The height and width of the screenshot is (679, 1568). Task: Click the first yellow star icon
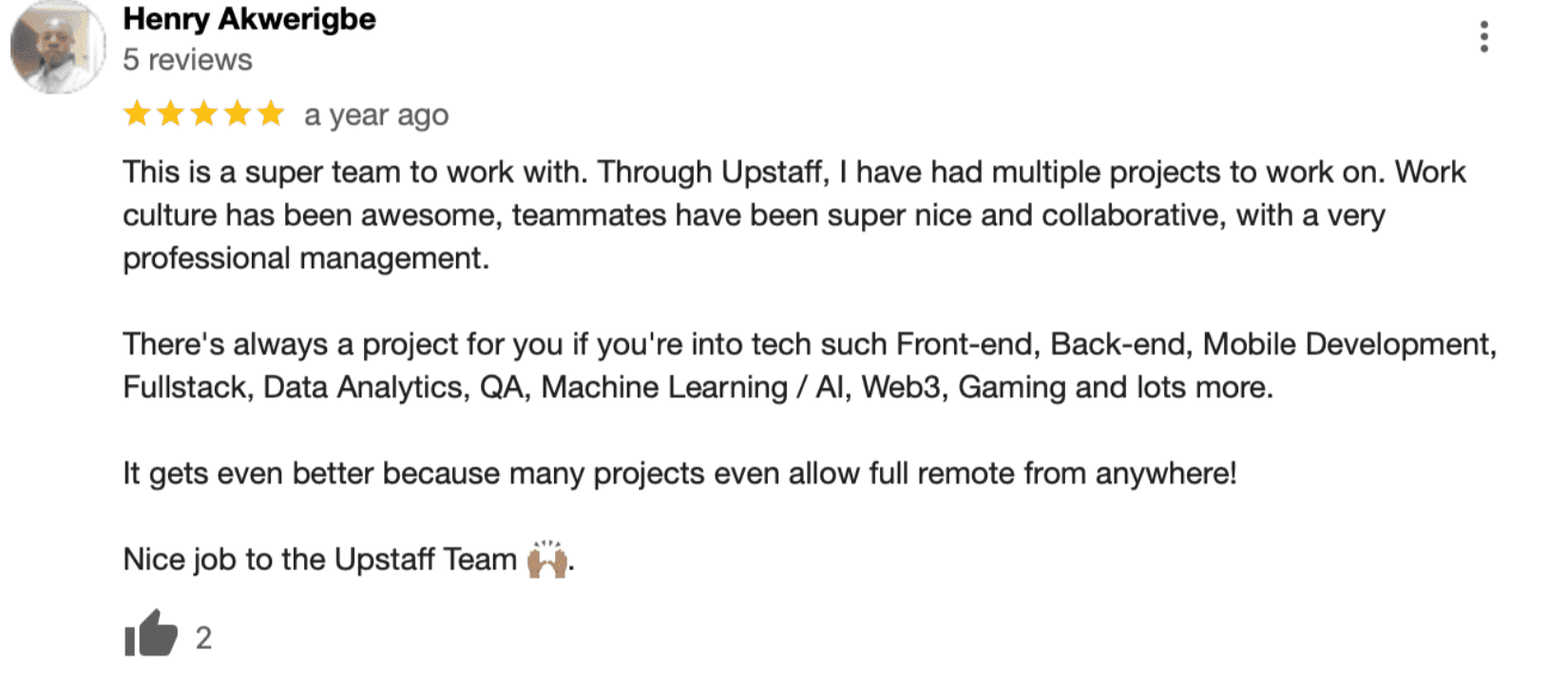[135, 114]
